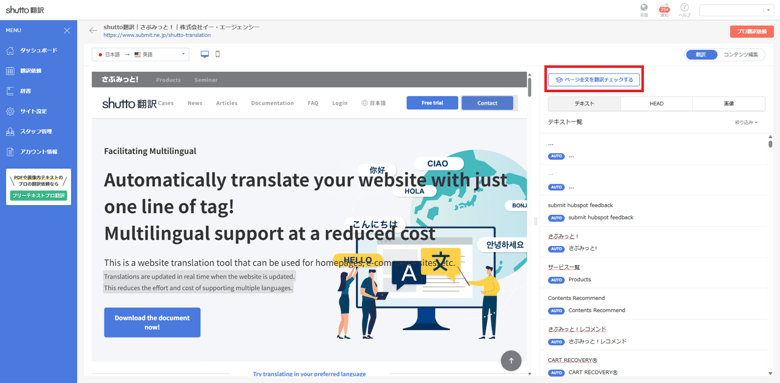Screen dimensions: 780x383
Task: Click the gear icon for サイト設定
Action: pos(10,111)
